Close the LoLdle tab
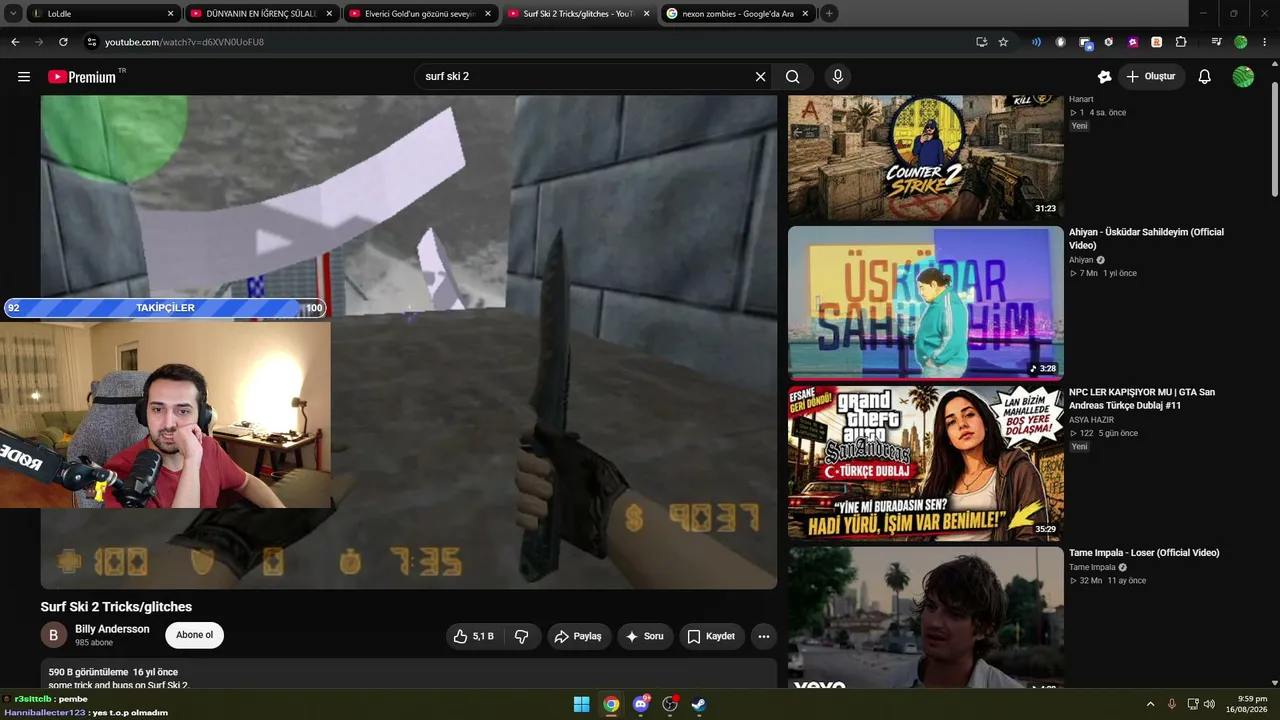Screen dimensions: 1280x720 [170, 14]
